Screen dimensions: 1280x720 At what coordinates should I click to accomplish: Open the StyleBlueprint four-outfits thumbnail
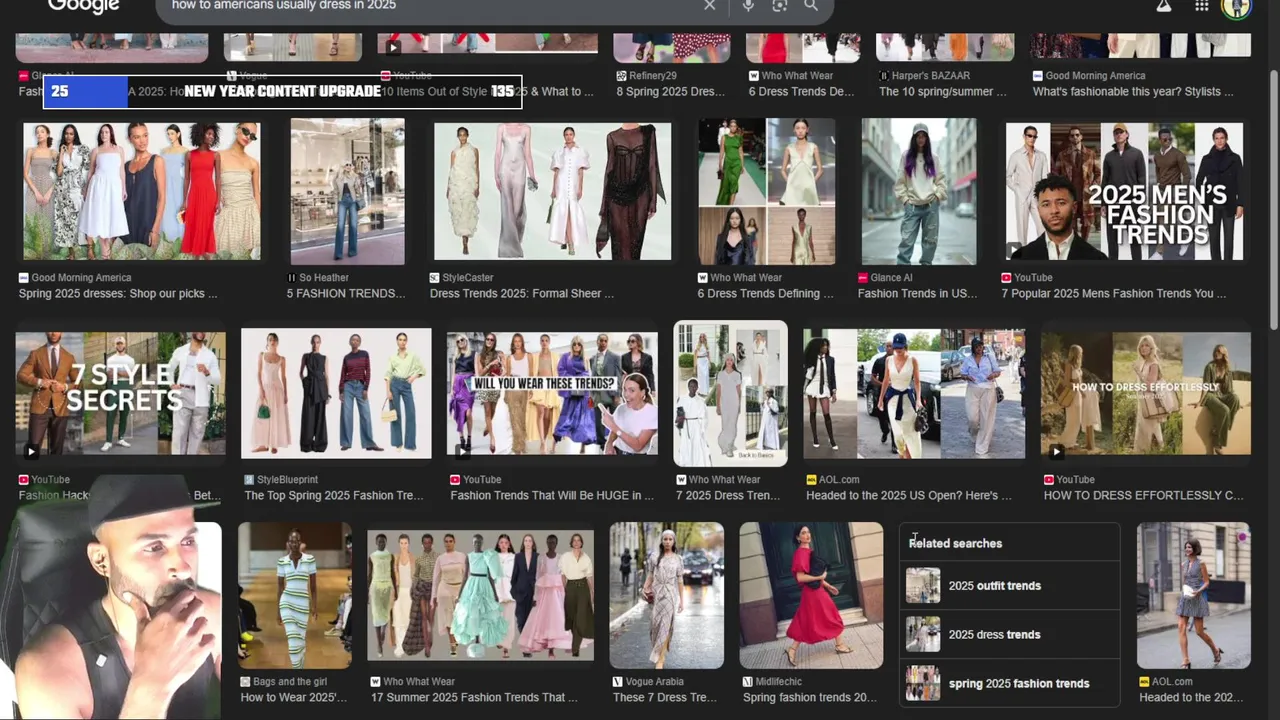(x=336, y=394)
